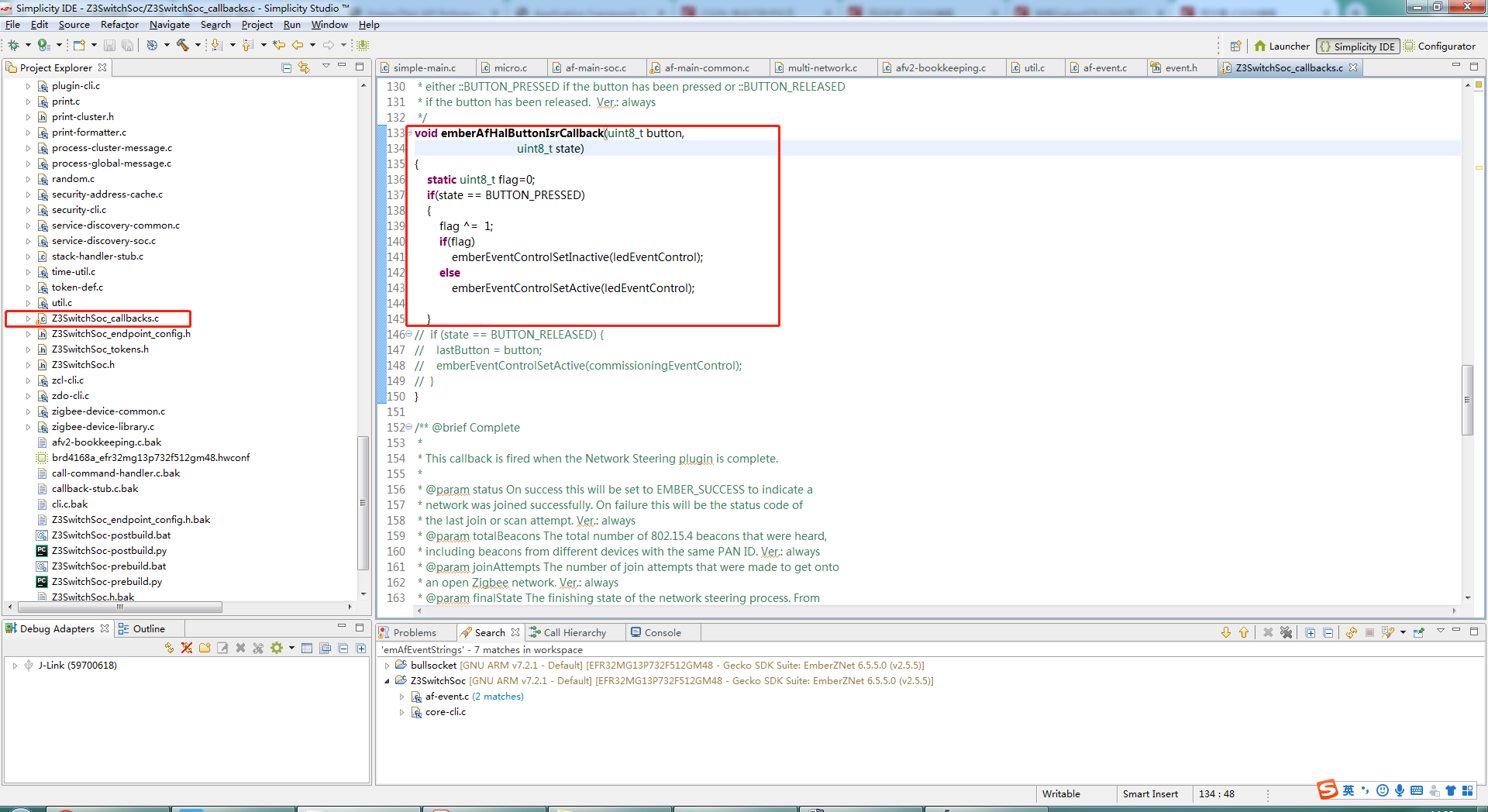
Task: Click the Build hammer icon
Action: pyautogui.click(x=183, y=45)
